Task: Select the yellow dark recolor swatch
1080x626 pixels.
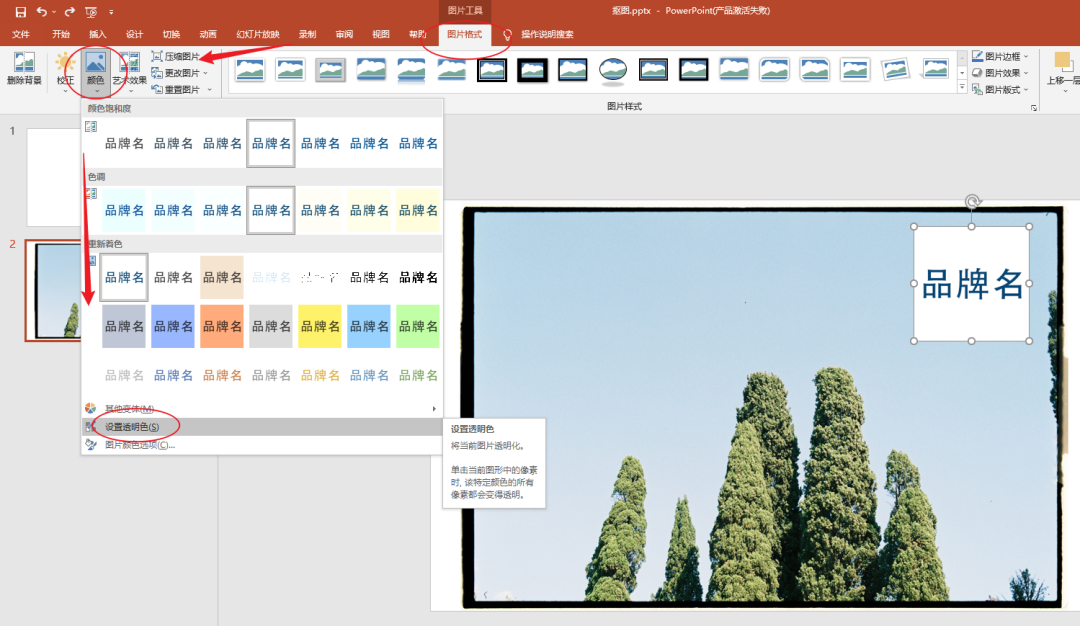Action: 320,326
